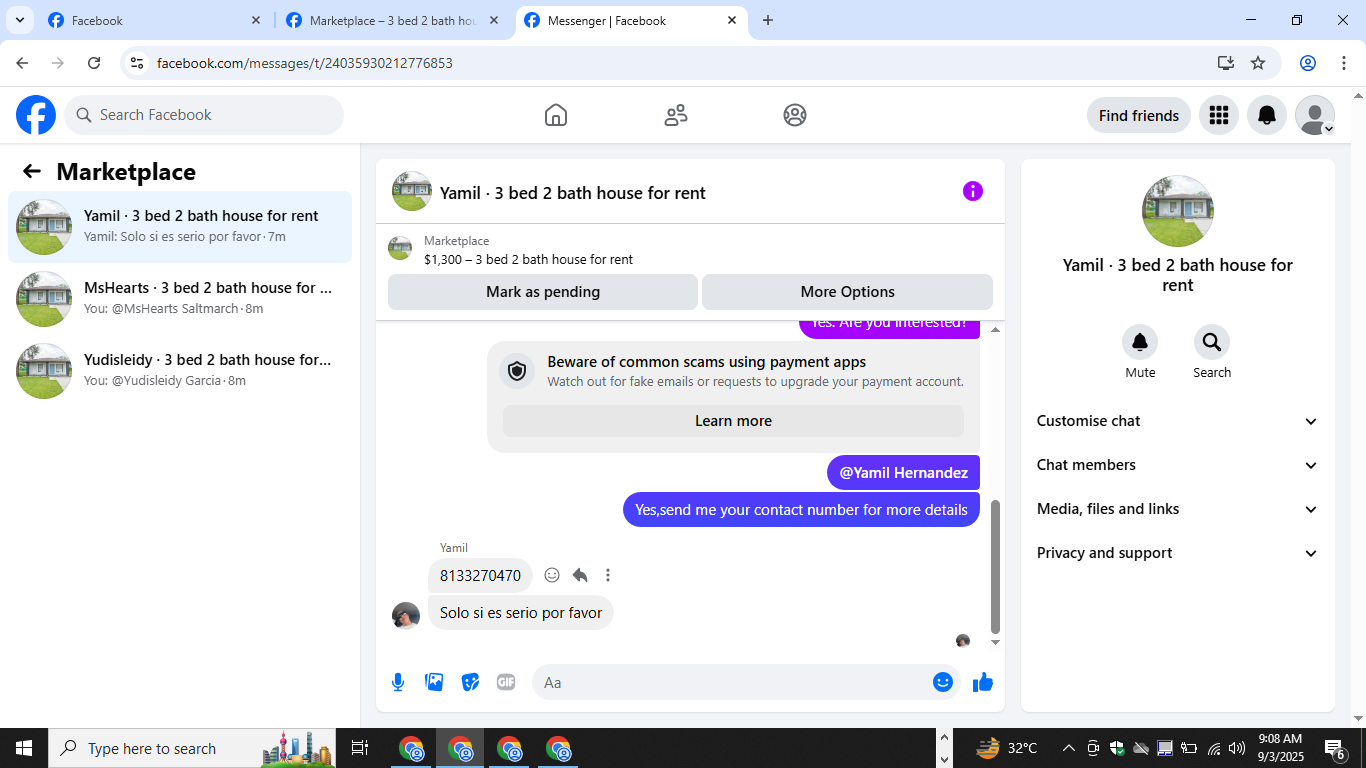Image resolution: width=1366 pixels, height=768 pixels.
Task: Click the Windows taskbar search box
Action: click(192, 748)
